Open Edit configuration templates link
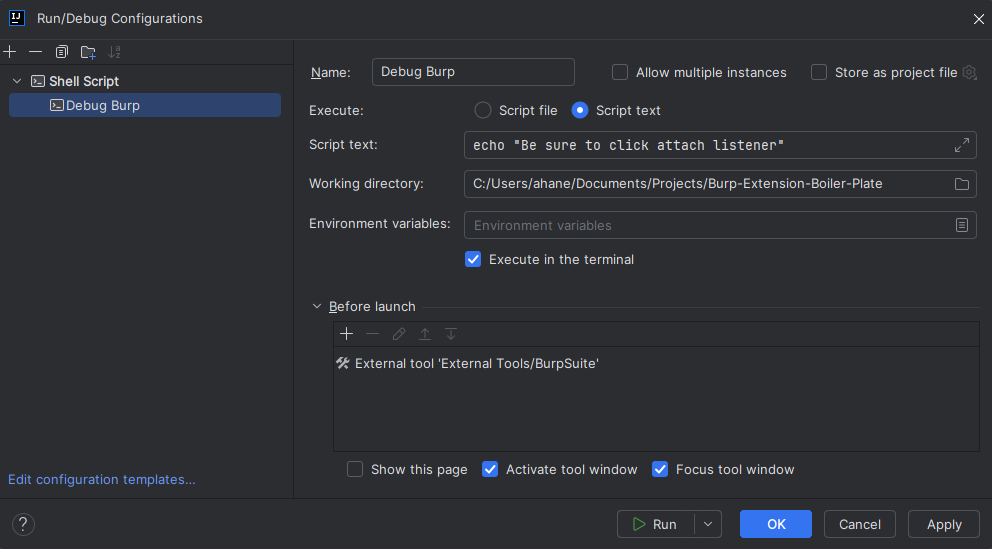The image size is (992, 549). [x=102, y=479]
